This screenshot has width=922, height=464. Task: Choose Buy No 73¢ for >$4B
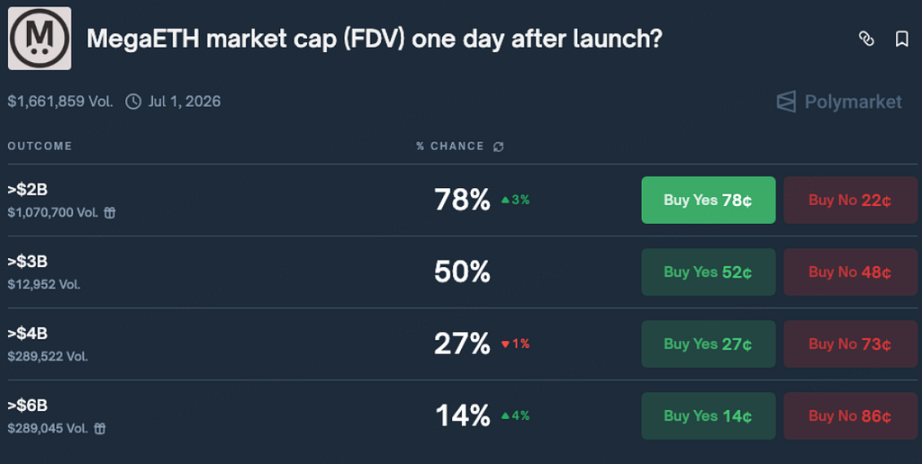pyautogui.click(x=850, y=344)
